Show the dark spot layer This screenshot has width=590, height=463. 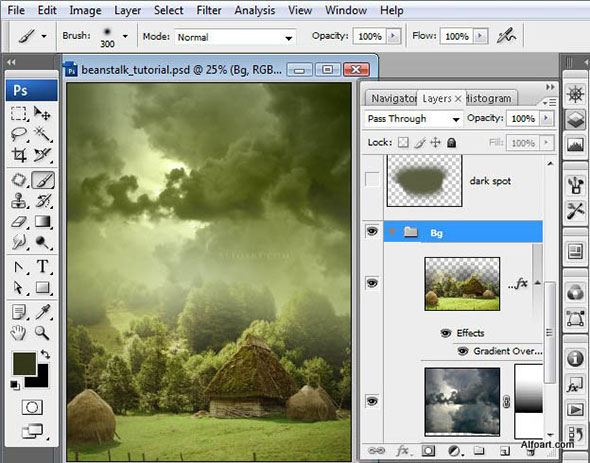point(372,180)
